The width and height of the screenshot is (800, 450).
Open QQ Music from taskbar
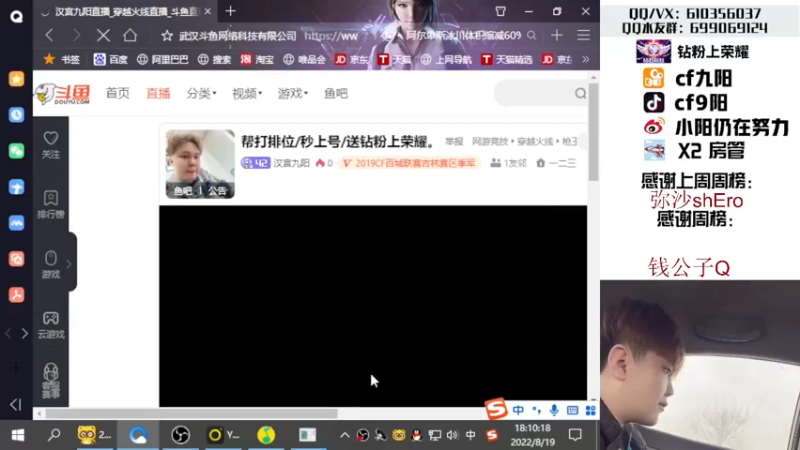[x=266, y=435]
